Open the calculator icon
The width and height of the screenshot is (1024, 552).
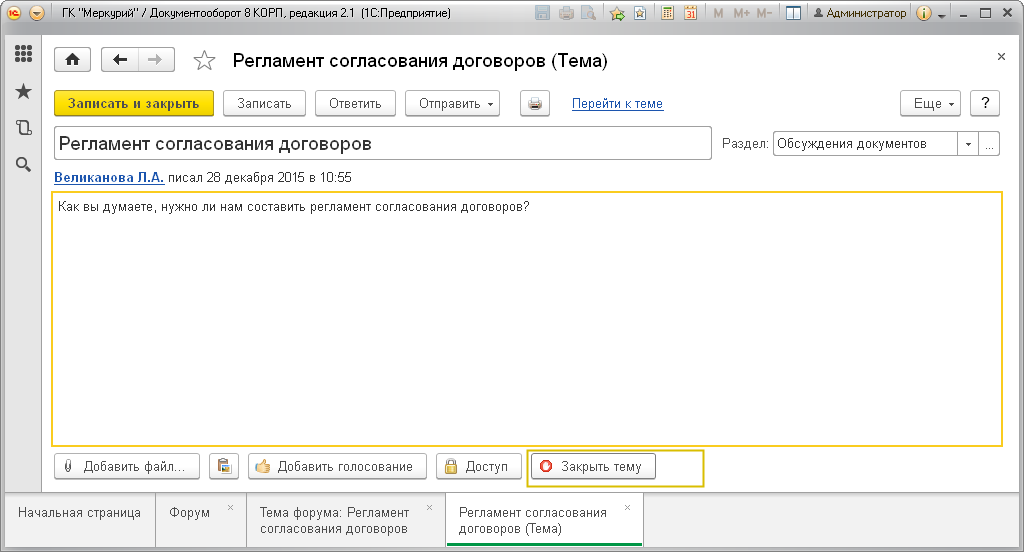tap(667, 13)
